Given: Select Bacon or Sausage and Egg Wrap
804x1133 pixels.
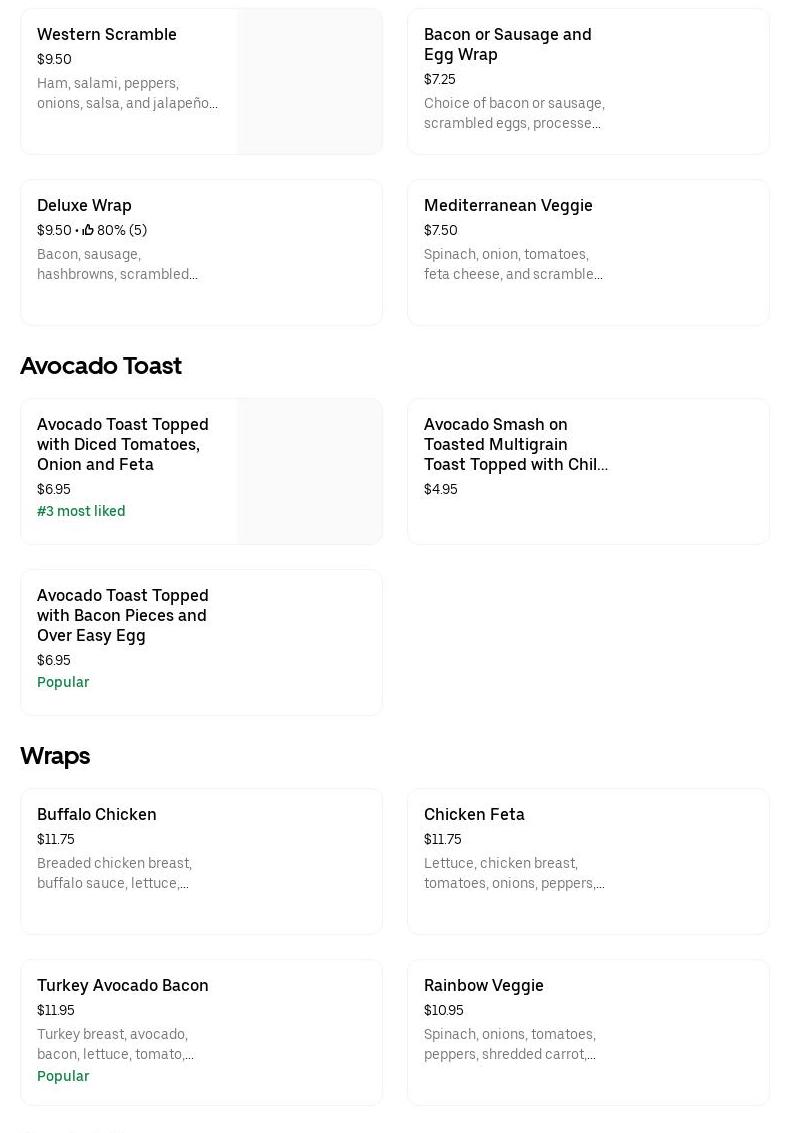Looking at the screenshot, I should point(507,45).
